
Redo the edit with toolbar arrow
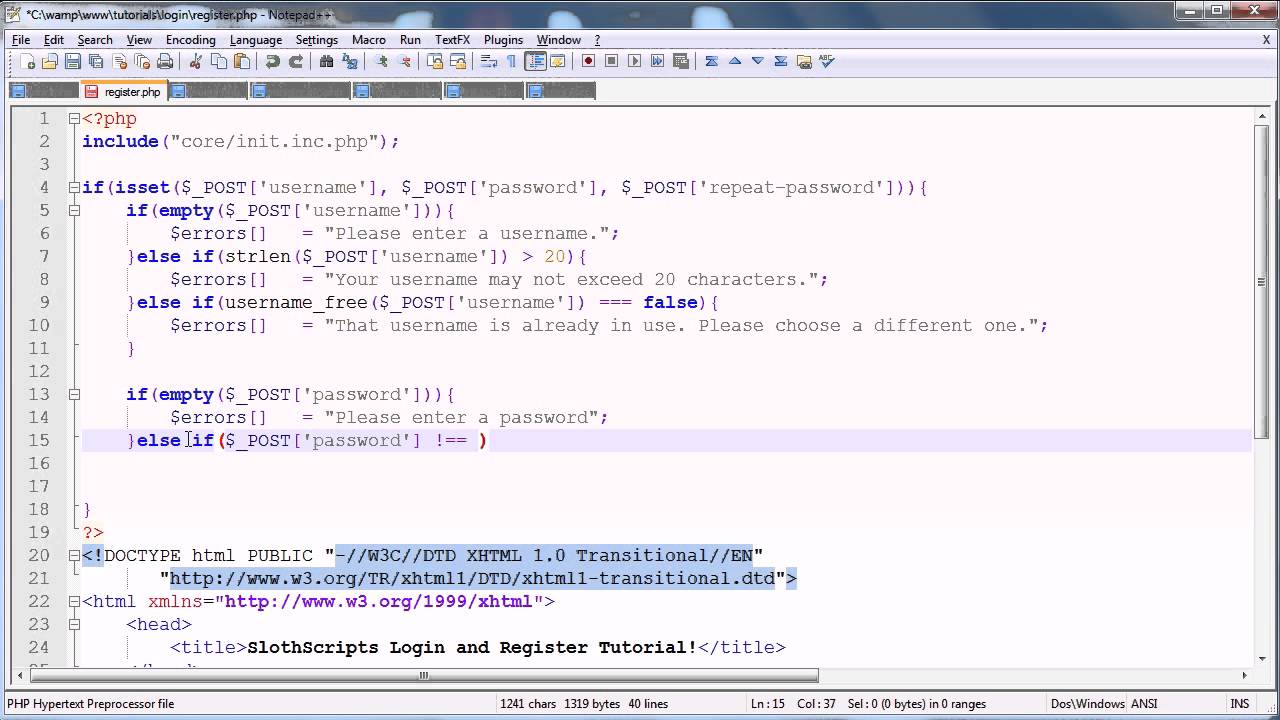[296, 61]
